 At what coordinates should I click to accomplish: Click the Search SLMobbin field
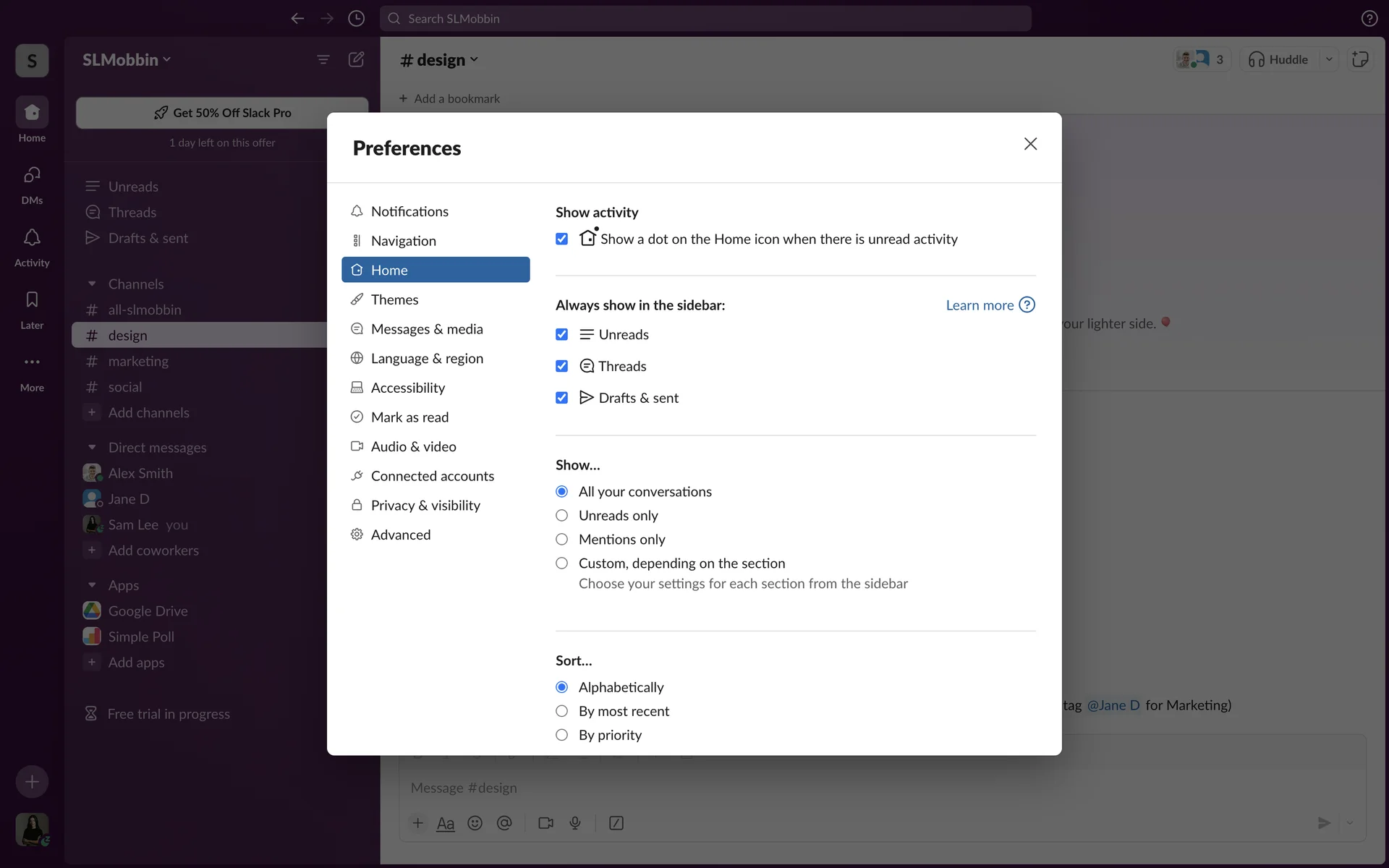[705, 19]
